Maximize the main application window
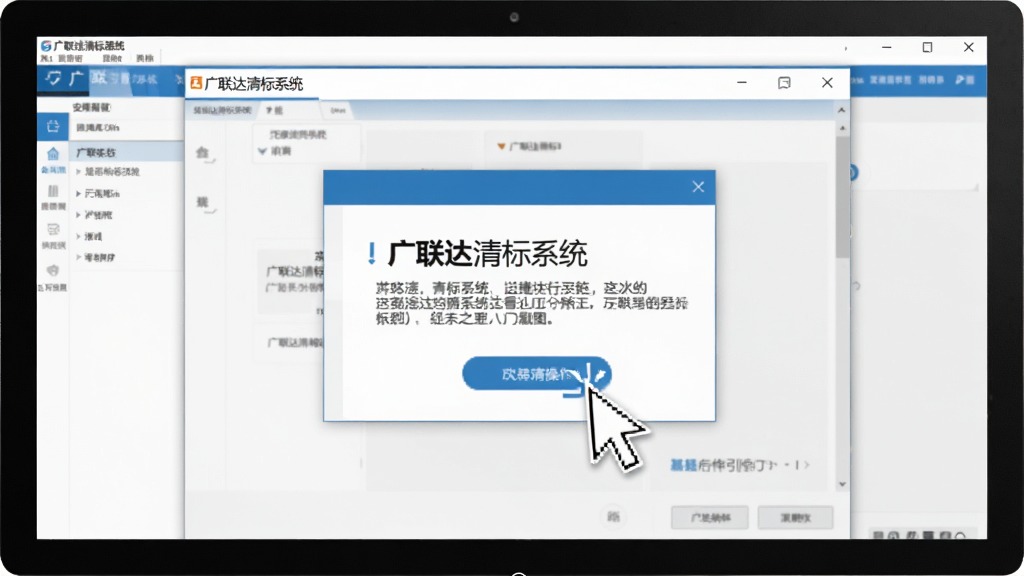 (x=927, y=47)
